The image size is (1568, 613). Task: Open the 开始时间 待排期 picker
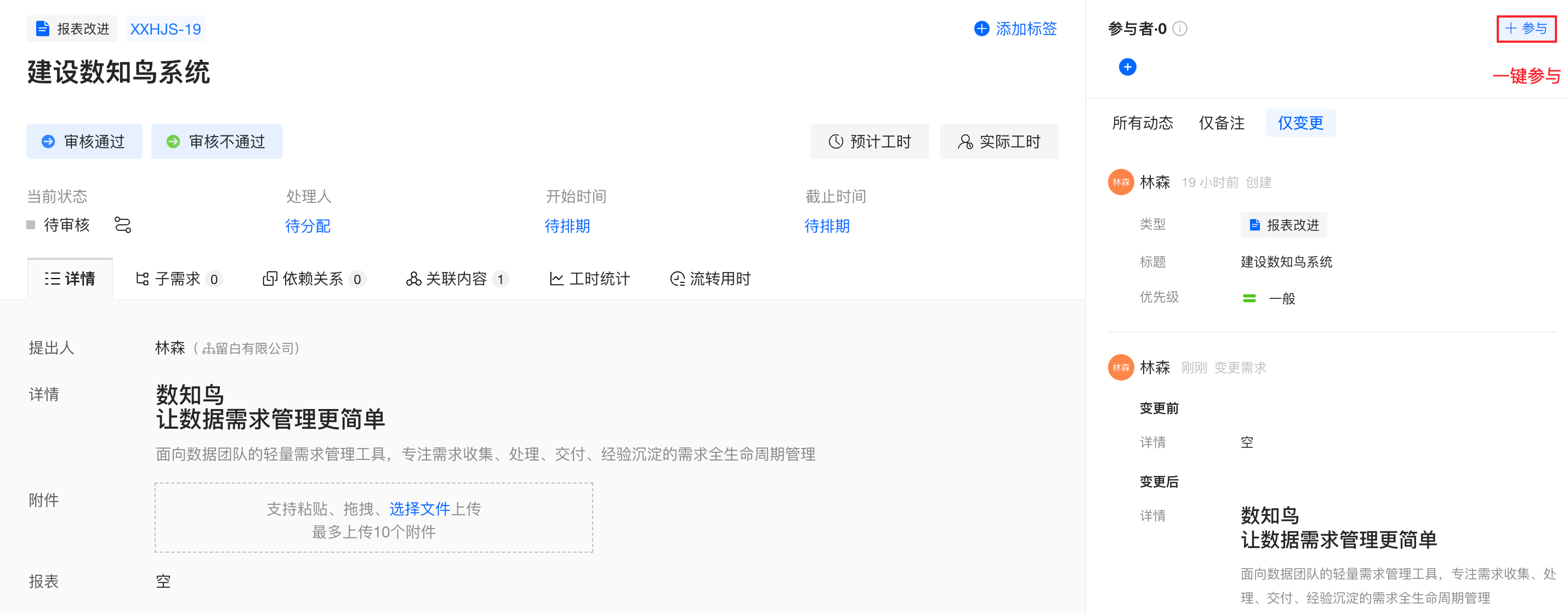pyautogui.click(x=567, y=226)
